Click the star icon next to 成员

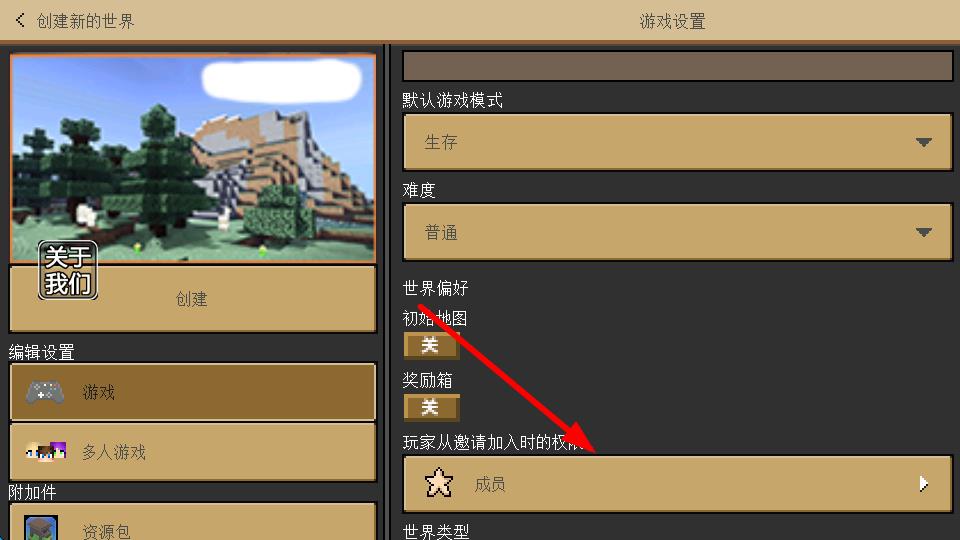(439, 483)
